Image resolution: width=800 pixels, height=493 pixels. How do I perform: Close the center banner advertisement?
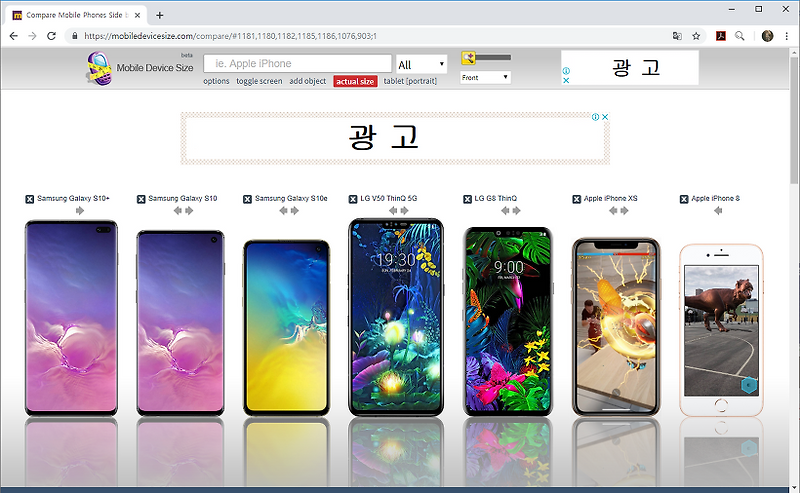[x=605, y=117]
